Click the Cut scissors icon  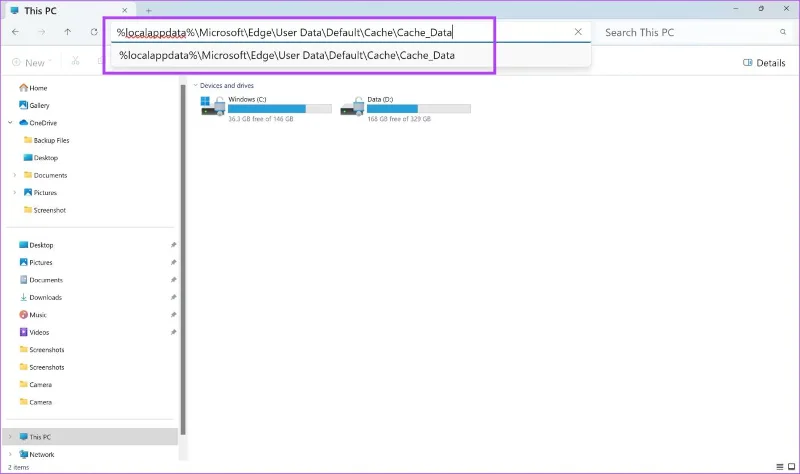pyautogui.click(x=76, y=61)
